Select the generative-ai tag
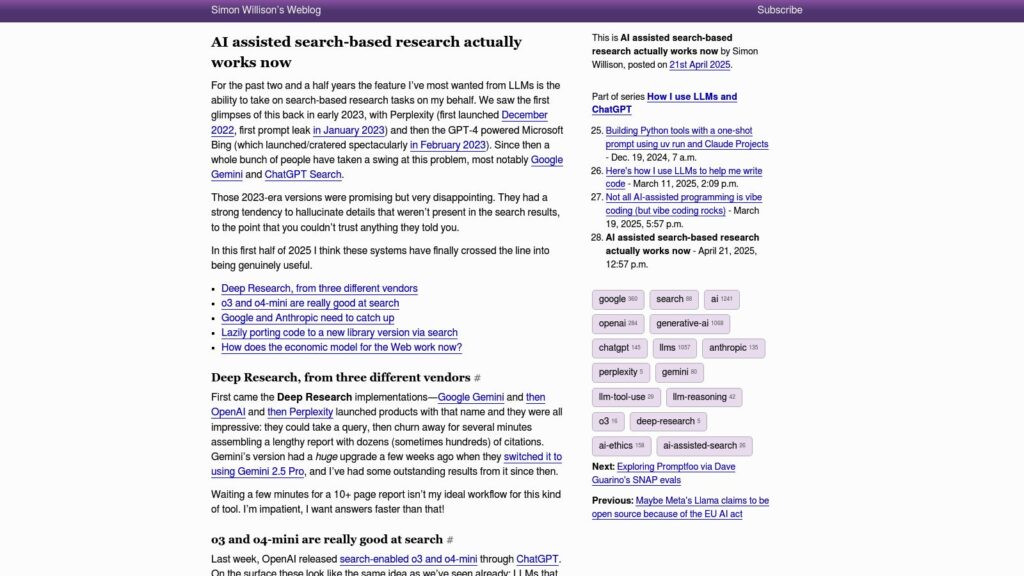Screen dimensions: 1024x576 (690, 323)
